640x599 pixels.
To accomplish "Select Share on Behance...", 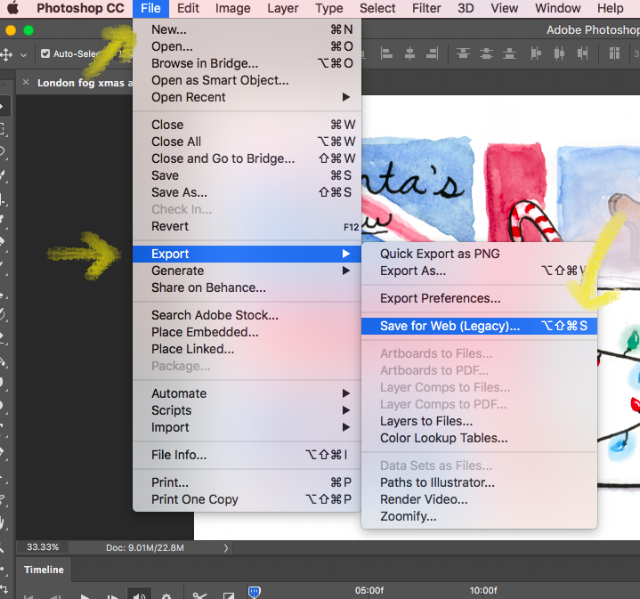I will [247, 288].
